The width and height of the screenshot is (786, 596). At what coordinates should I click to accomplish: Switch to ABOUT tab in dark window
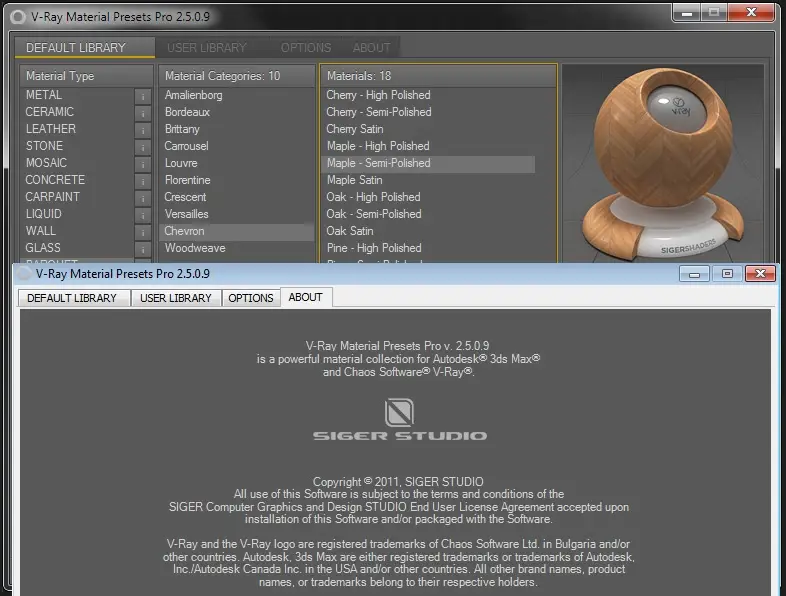pyautogui.click(x=371, y=48)
